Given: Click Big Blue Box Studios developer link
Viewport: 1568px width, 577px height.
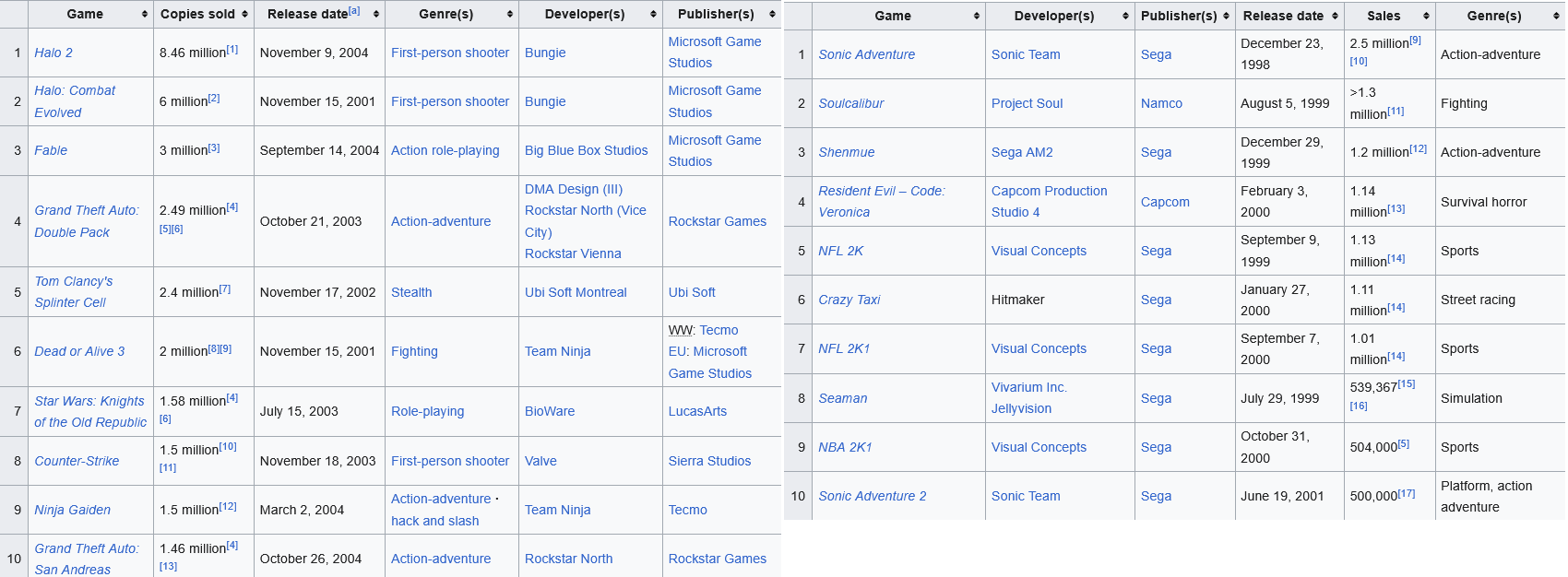Looking at the screenshot, I should tap(587, 150).
